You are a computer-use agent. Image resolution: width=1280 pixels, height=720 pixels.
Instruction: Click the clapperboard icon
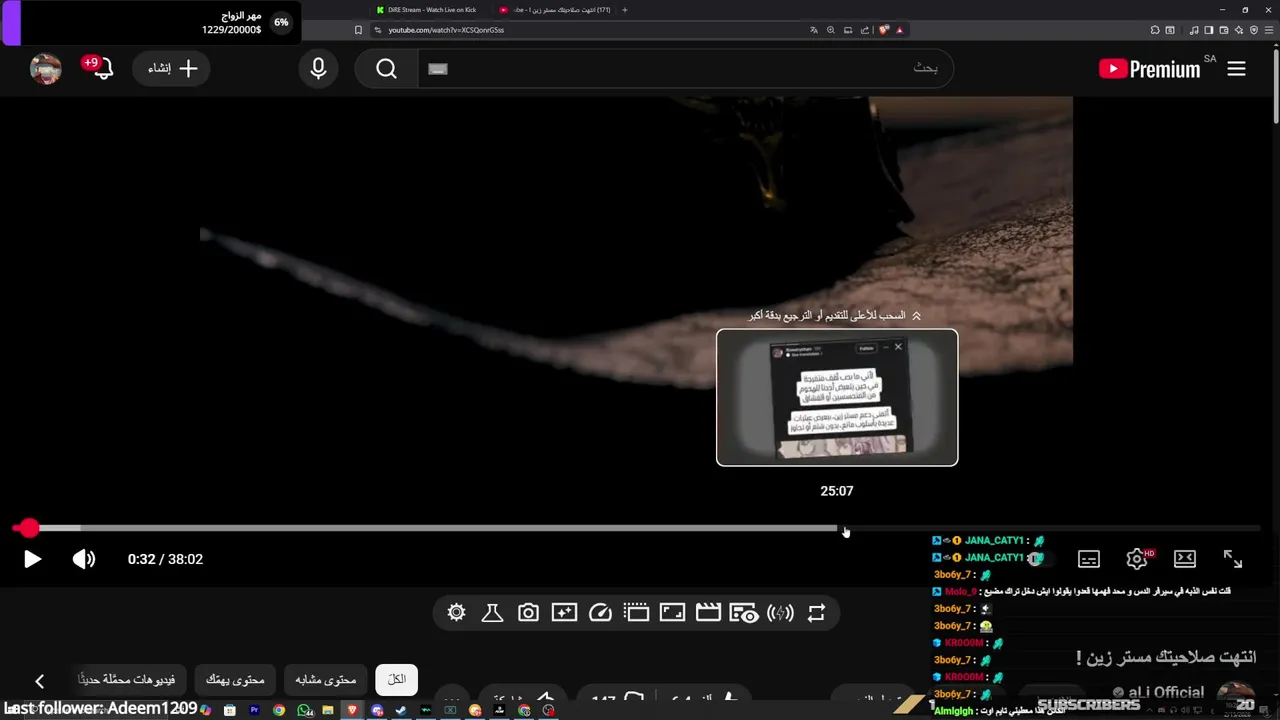(708, 613)
